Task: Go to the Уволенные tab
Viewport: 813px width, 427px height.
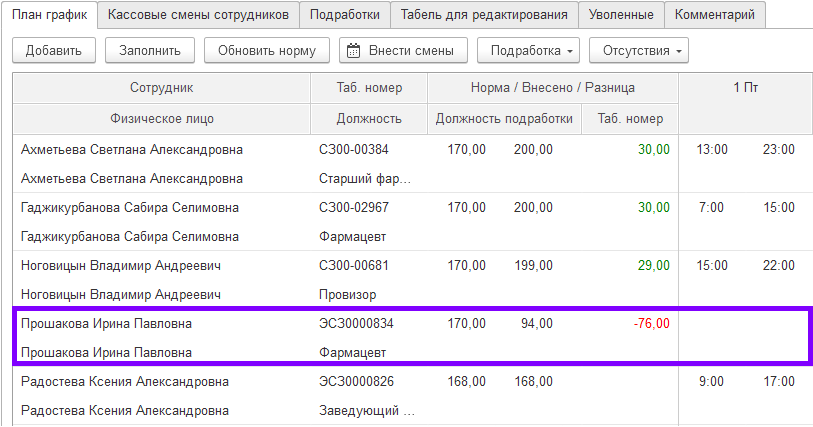Action: click(621, 15)
